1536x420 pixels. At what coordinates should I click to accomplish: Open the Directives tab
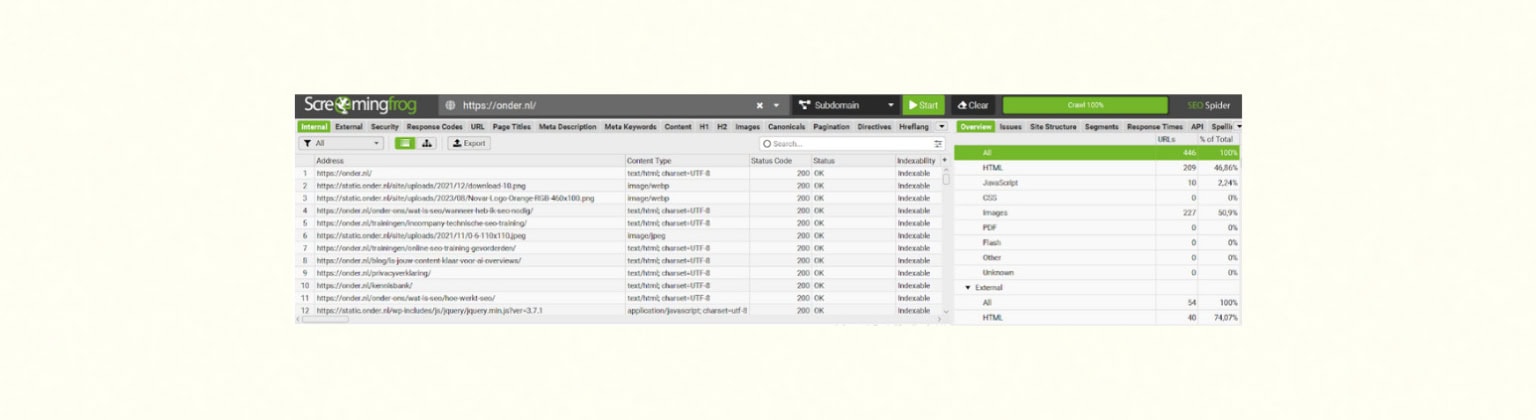pos(874,127)
